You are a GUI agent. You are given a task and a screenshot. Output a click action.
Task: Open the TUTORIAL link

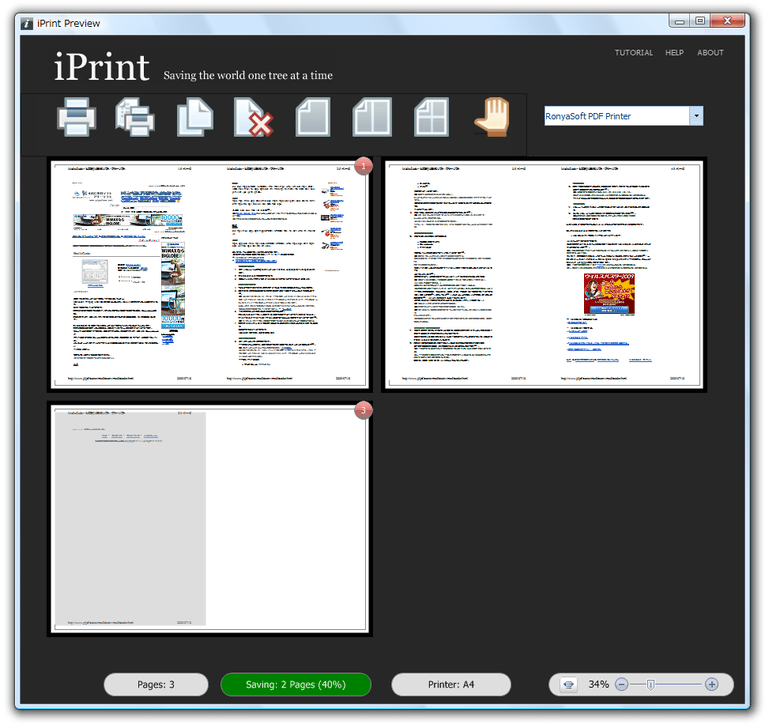click(x=634, y=52)
